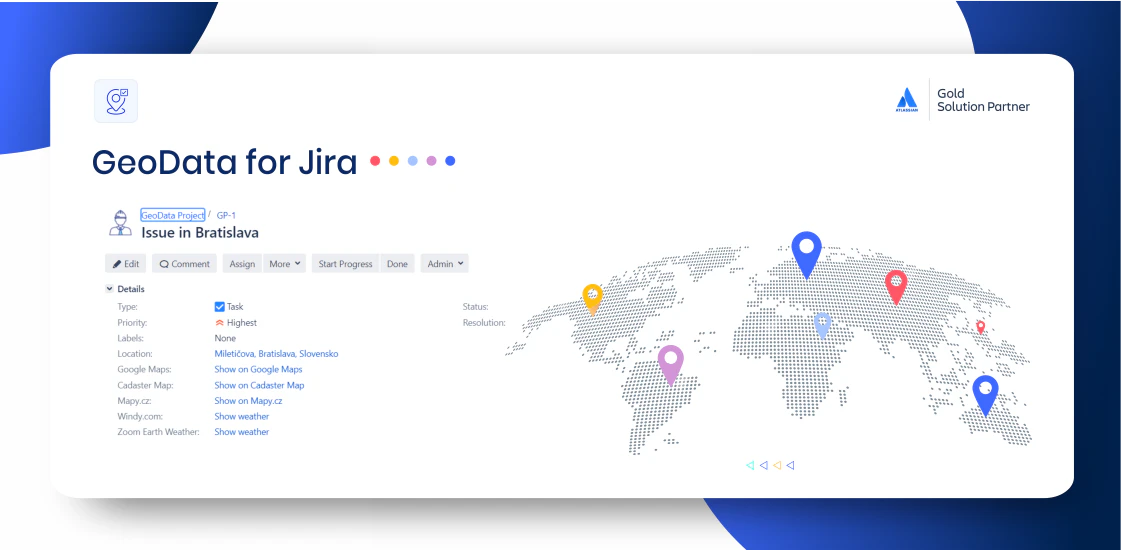Click the Atlassian logo
The height and width of the screenshot is (550, 1121).
[907, 99]
